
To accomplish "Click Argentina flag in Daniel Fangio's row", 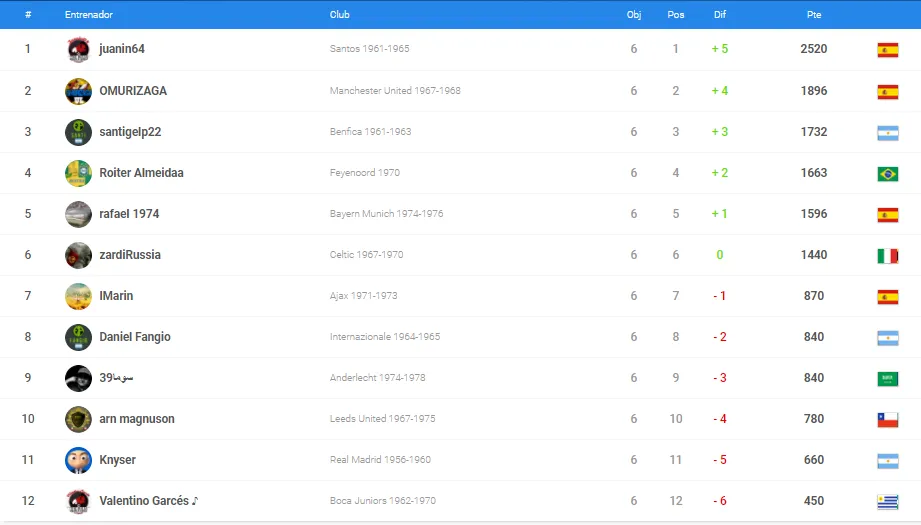I will pyautogui.click(x=888, y=338).
